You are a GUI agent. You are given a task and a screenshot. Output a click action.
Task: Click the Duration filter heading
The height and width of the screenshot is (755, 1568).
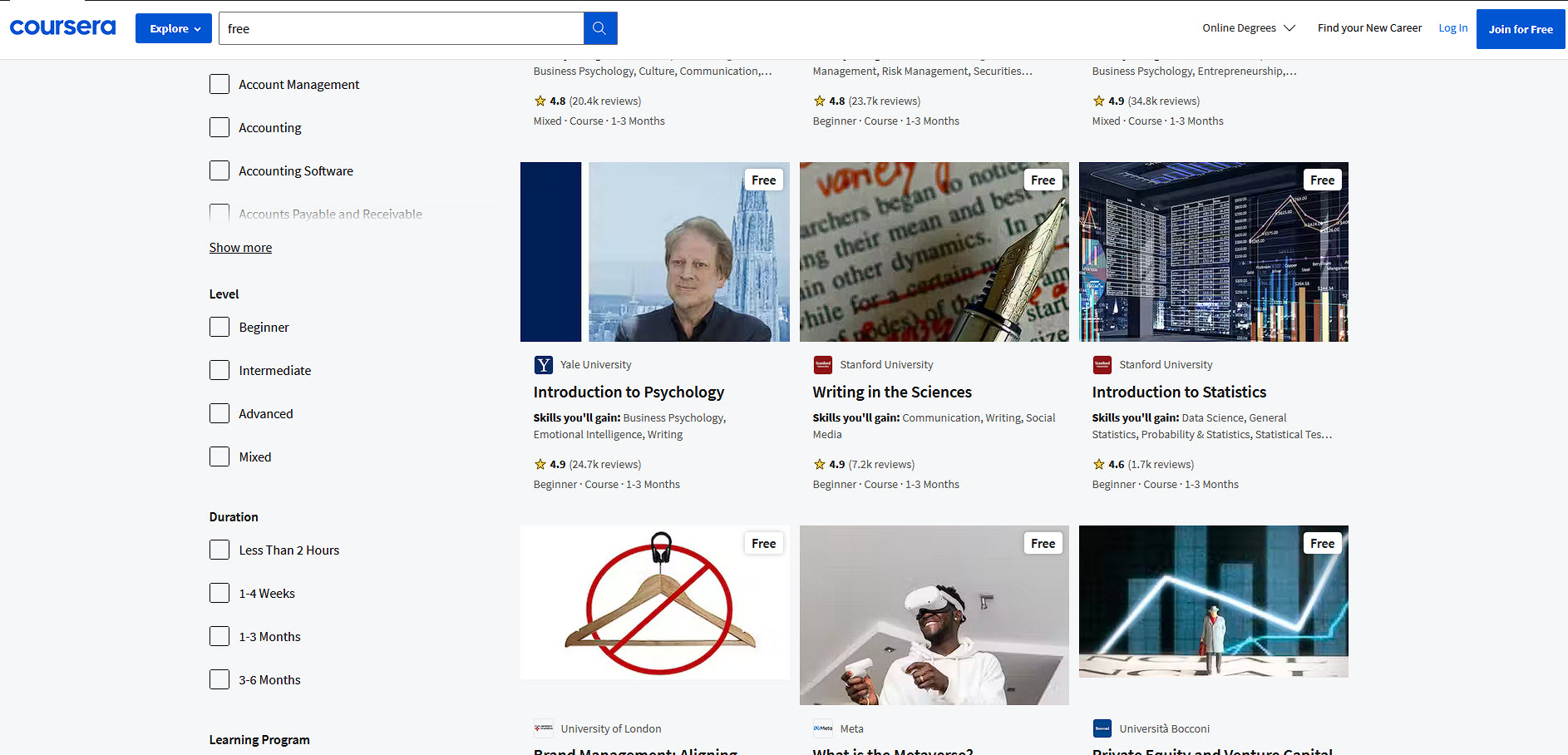[234, 517]
